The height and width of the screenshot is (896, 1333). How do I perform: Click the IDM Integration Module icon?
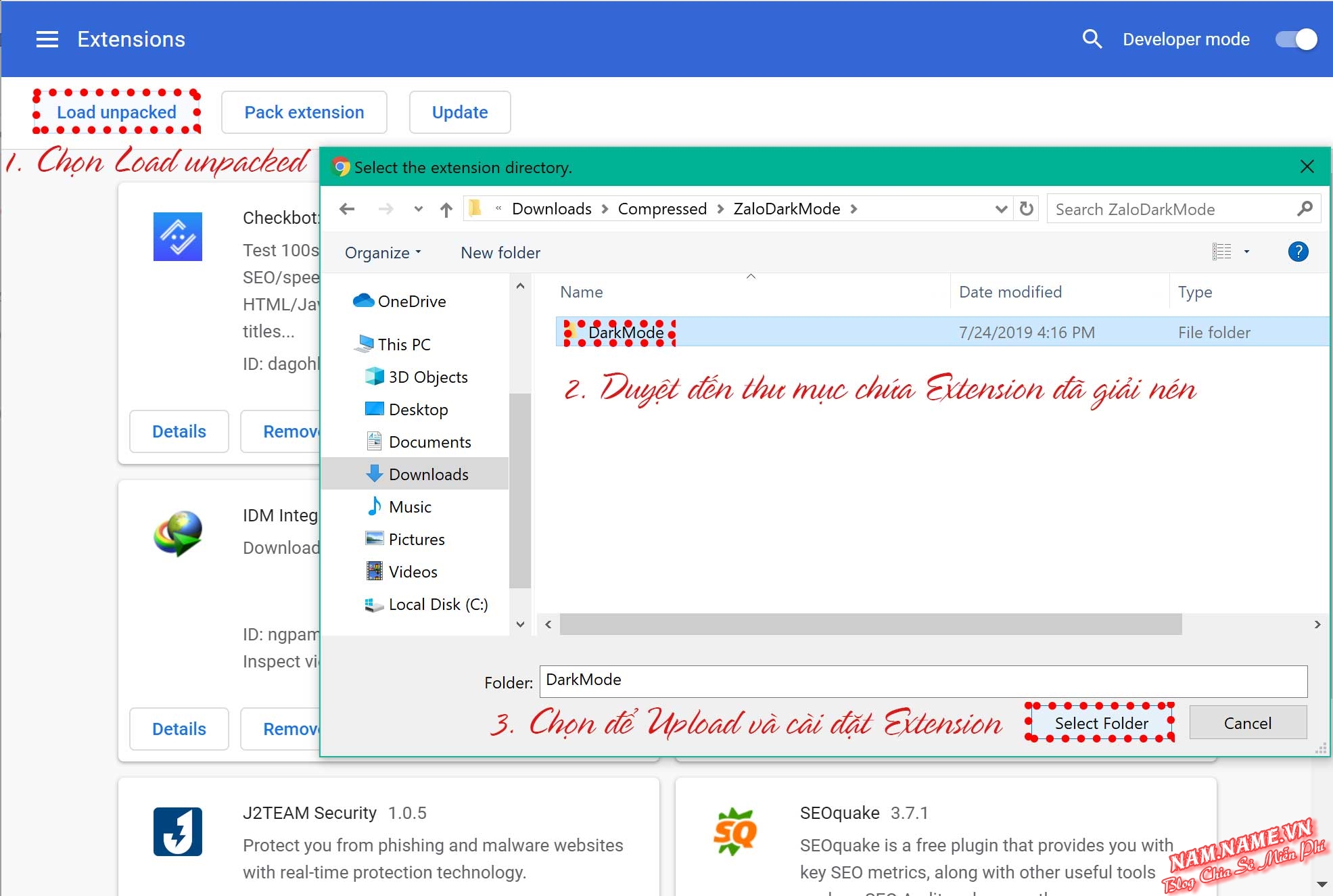pos(178,534)
